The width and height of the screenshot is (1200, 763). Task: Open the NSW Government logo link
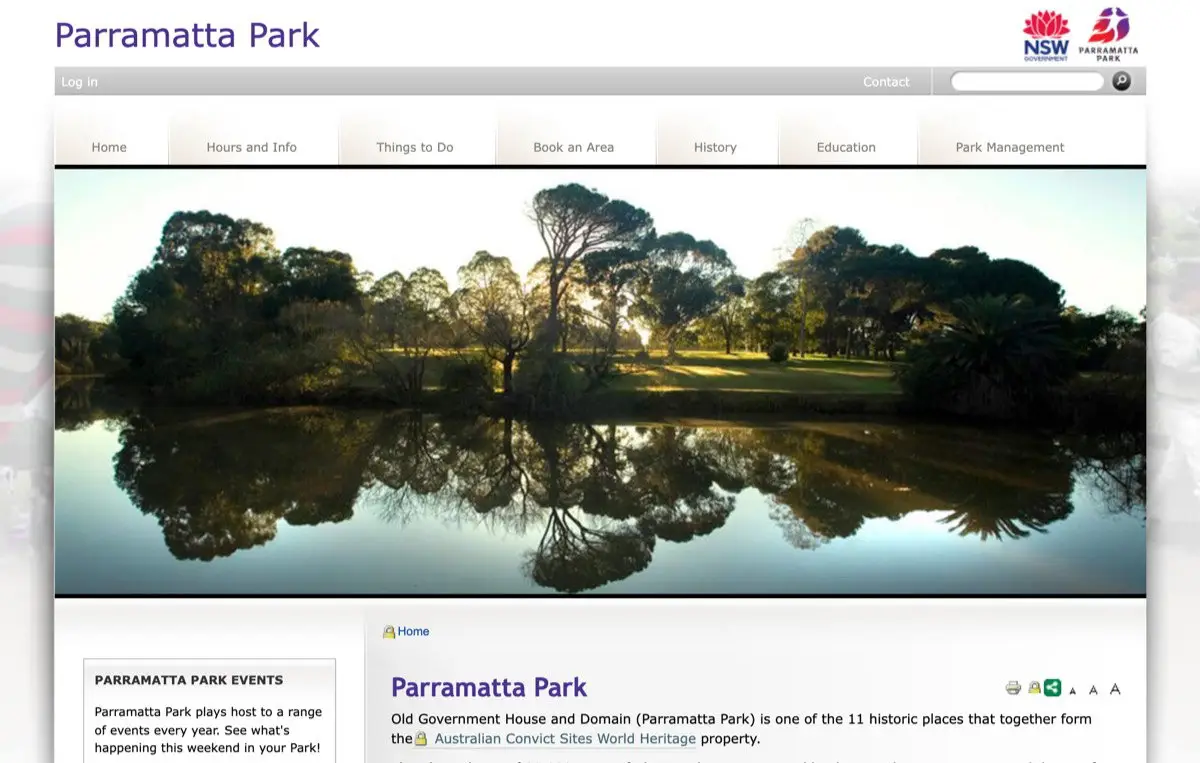[x=1046, y=36]
